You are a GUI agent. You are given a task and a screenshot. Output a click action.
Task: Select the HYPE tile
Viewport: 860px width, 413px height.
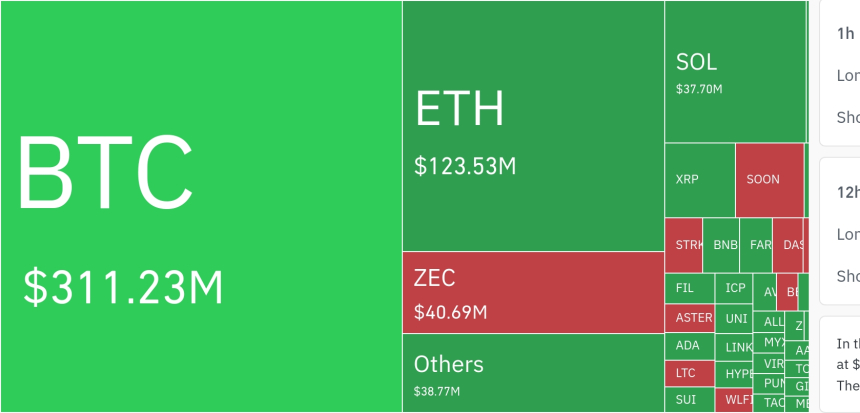pyautogui.click(x=737, y=374)
